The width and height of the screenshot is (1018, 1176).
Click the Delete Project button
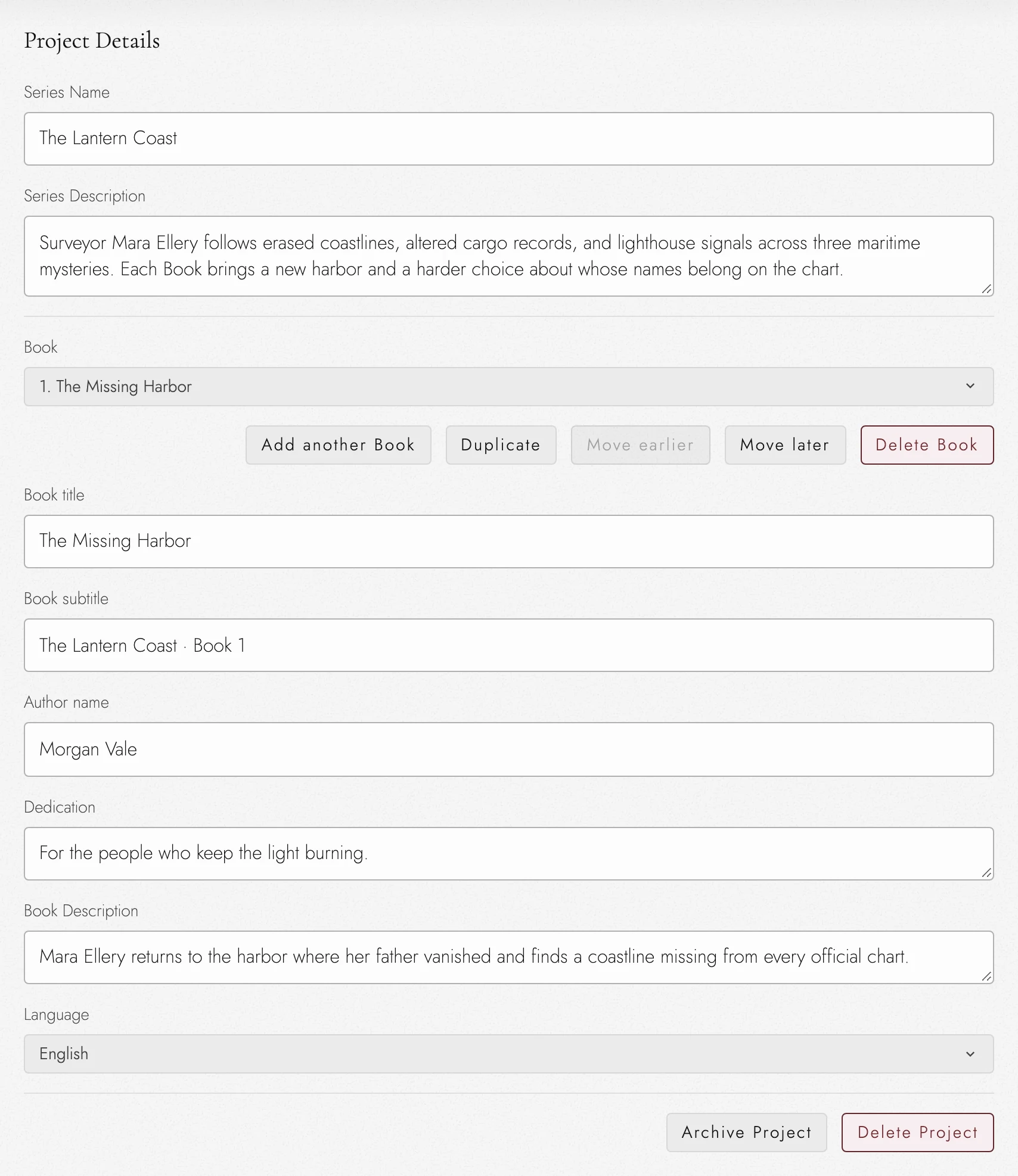tap(917, 1133)
